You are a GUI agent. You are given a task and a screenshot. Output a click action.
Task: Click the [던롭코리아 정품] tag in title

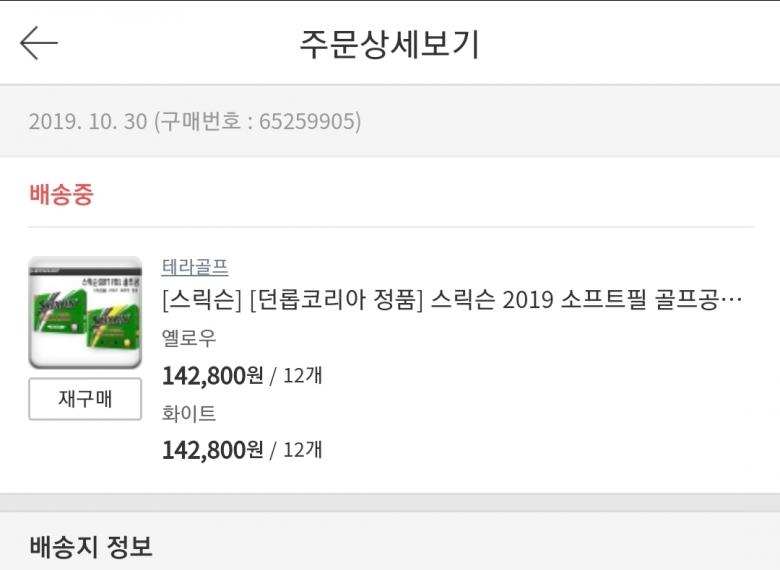(x=337, y=301)
